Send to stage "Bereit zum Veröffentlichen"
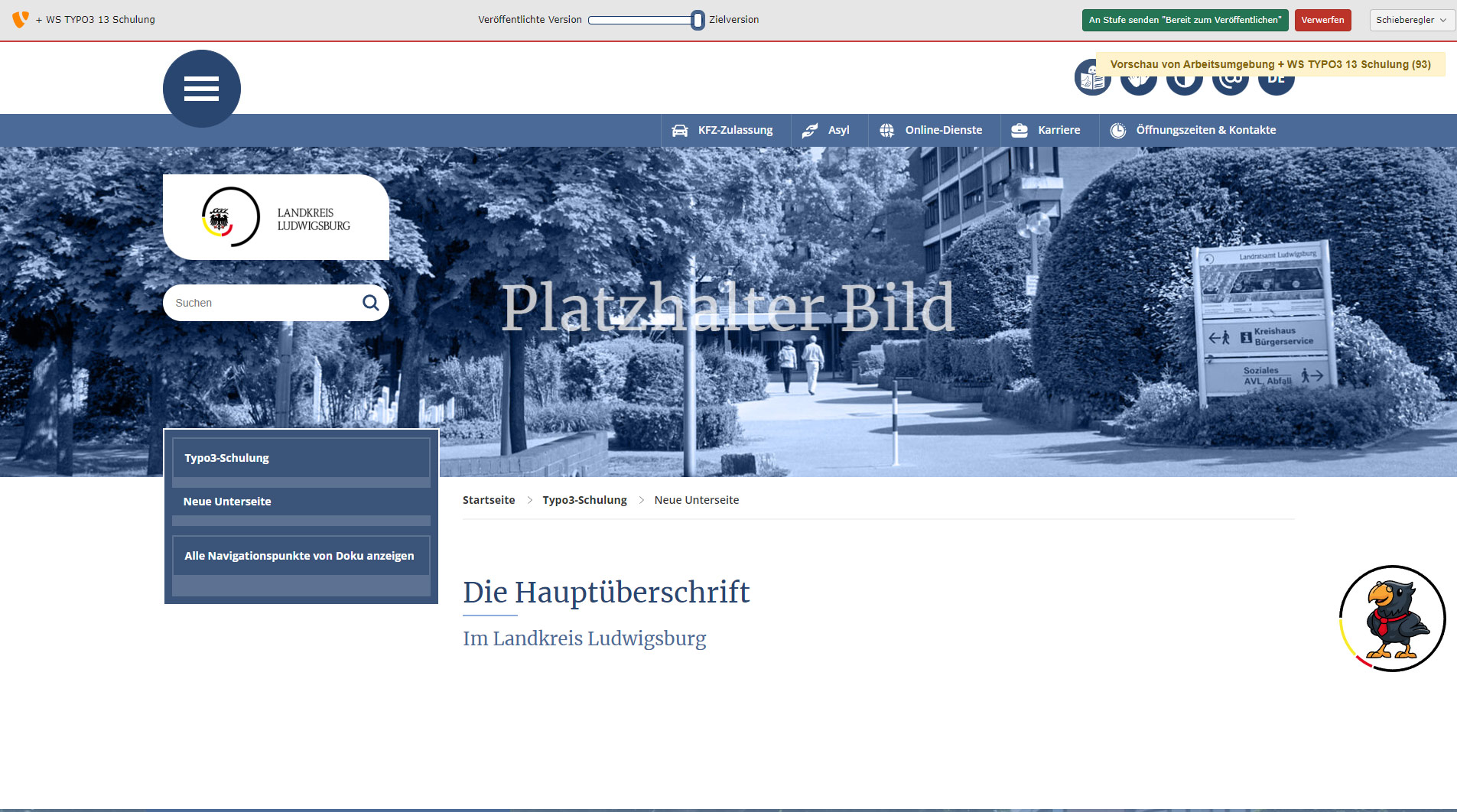 pos(1184,20)
